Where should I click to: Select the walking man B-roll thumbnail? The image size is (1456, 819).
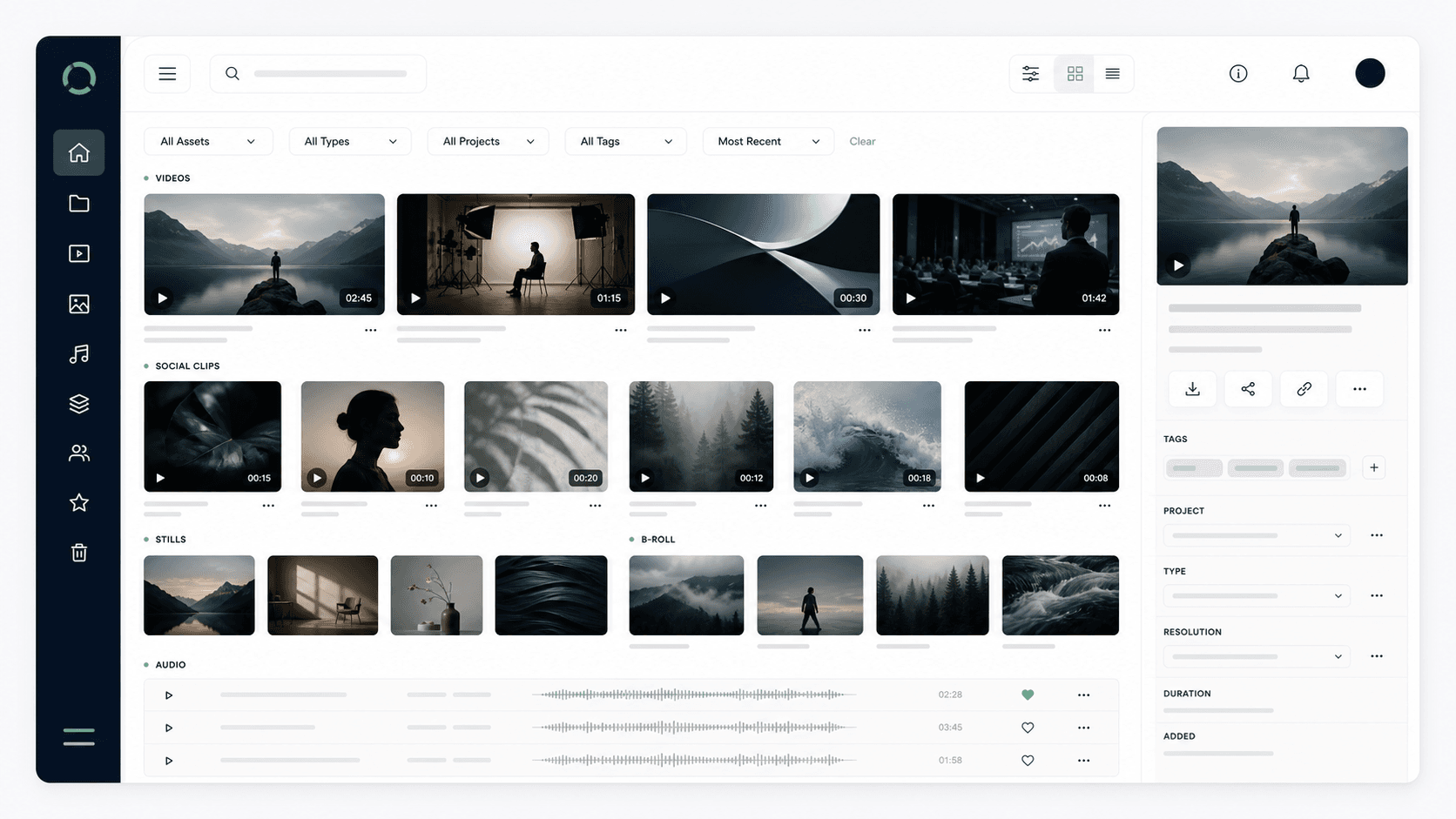[810, 595]
